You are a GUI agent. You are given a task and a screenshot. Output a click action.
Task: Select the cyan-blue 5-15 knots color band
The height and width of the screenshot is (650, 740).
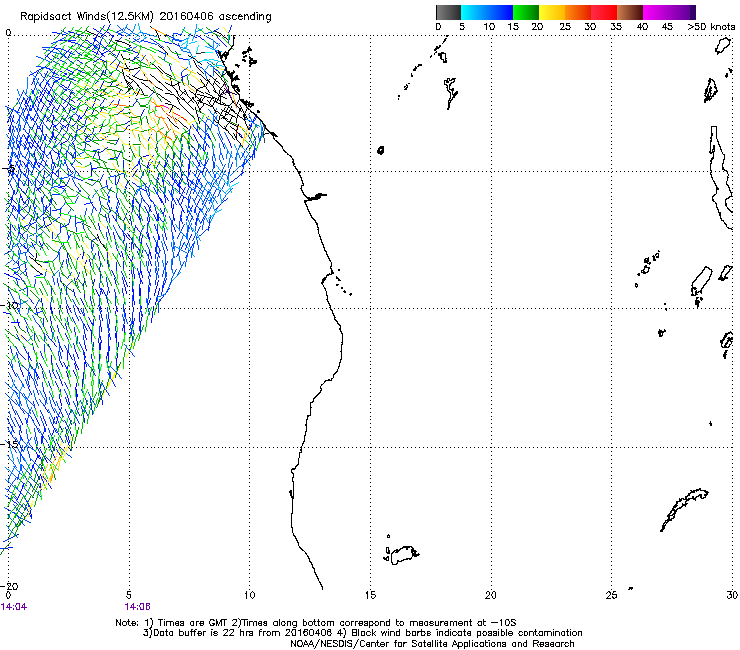487,12
